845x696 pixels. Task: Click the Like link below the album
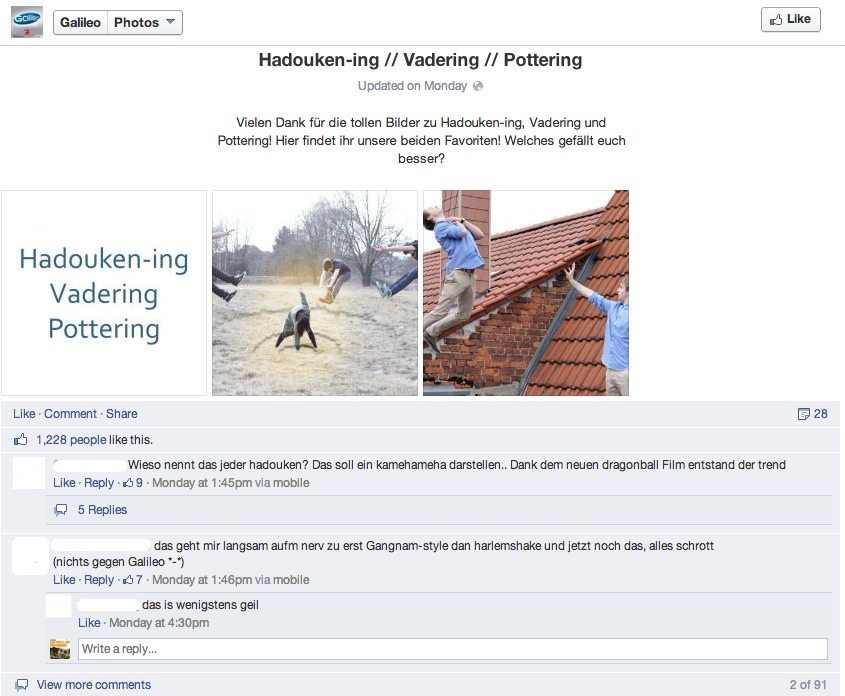pos(24,414)
